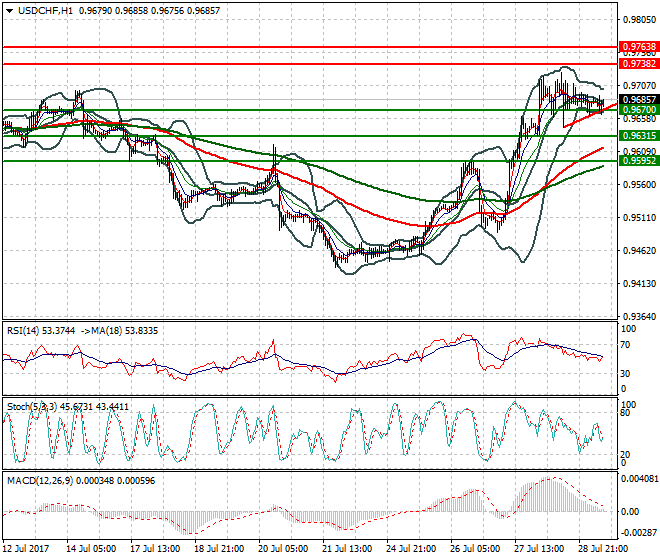Image resolution: width=660 pixels, height=560 pixels.
Task: Open the USDCHF,H1 chart menu triangle
Action: coord(9,11)
